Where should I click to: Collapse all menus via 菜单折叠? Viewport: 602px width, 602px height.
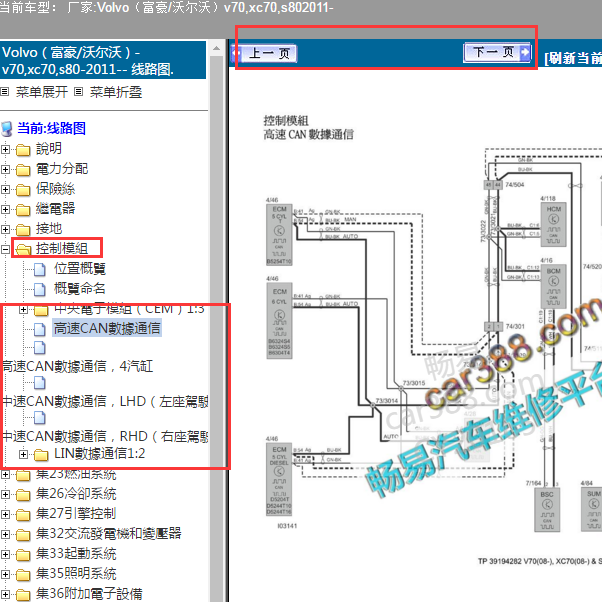coord(116,92)
